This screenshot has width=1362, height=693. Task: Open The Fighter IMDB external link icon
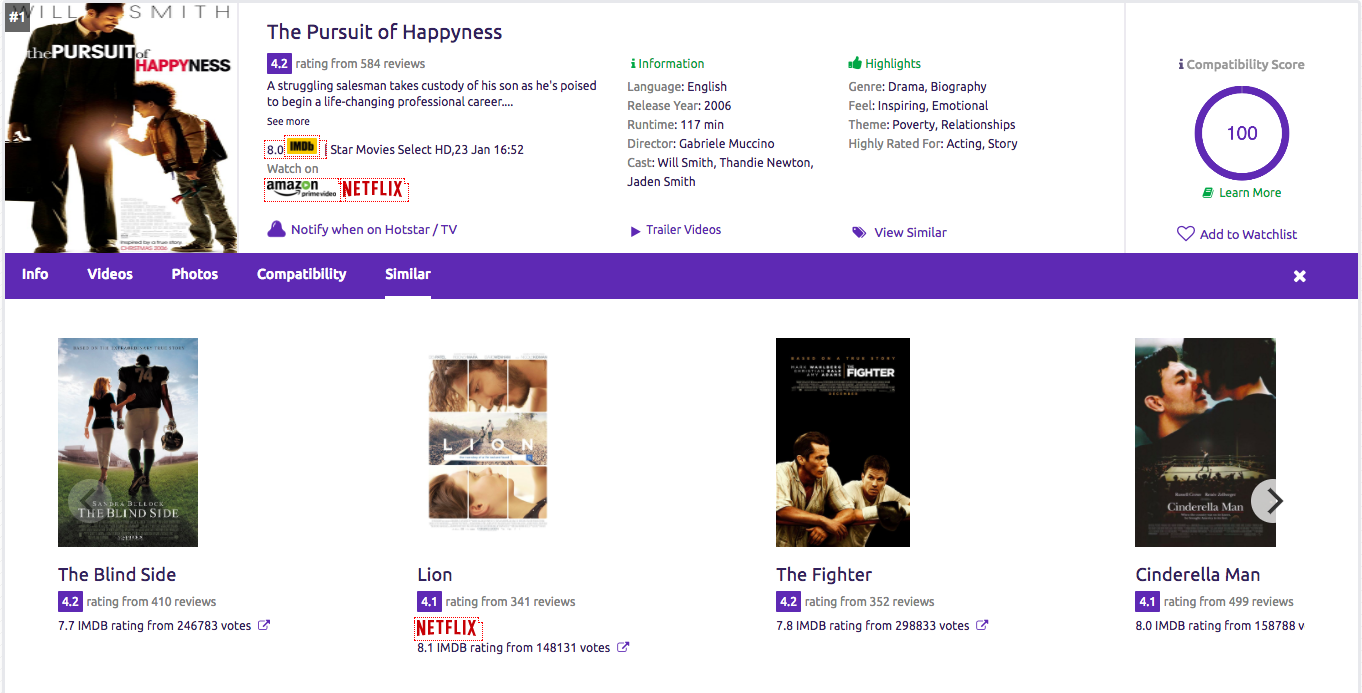point(982,625)
